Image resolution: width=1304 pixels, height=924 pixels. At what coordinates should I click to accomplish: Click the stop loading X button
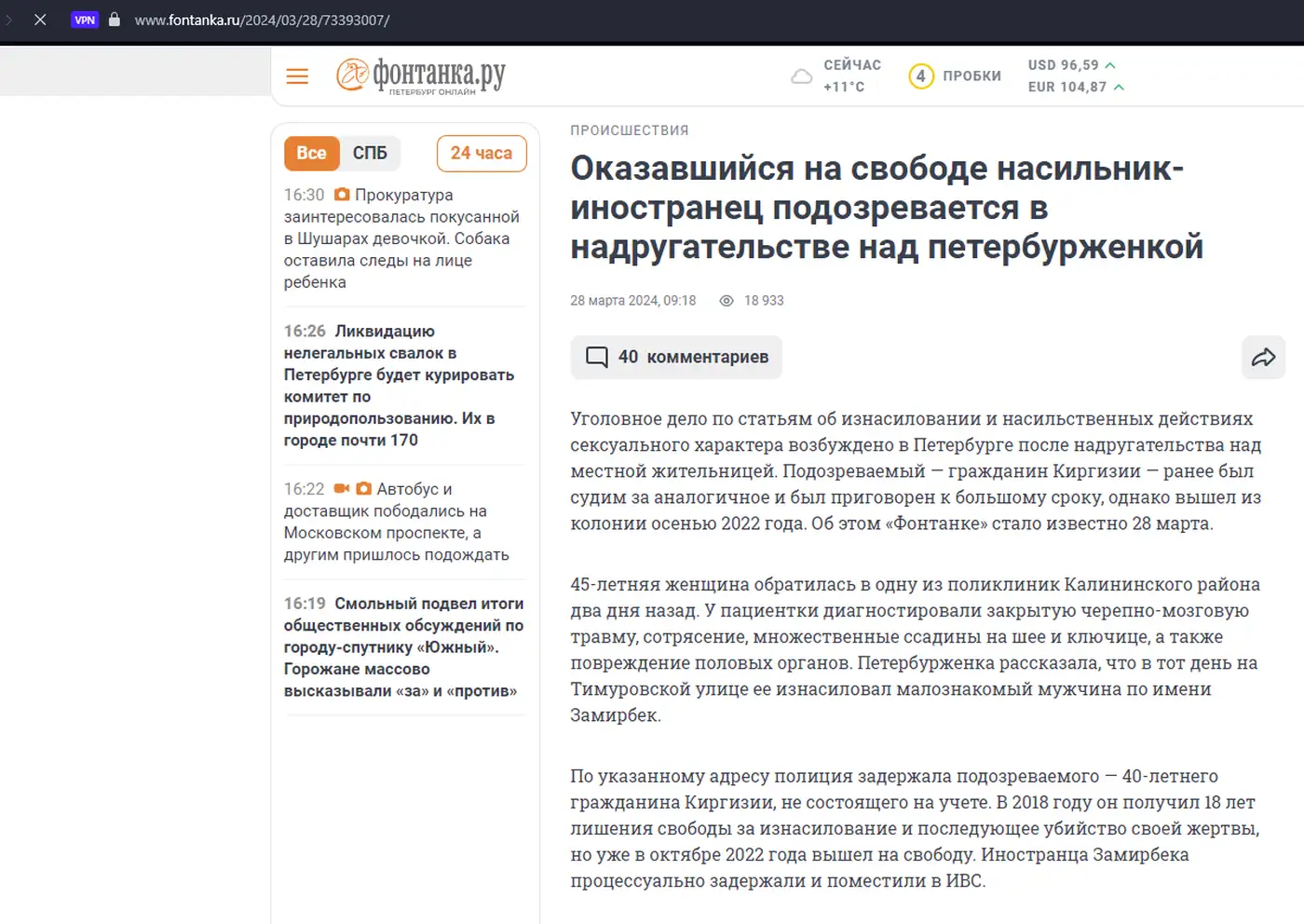(x=40, y=20)
